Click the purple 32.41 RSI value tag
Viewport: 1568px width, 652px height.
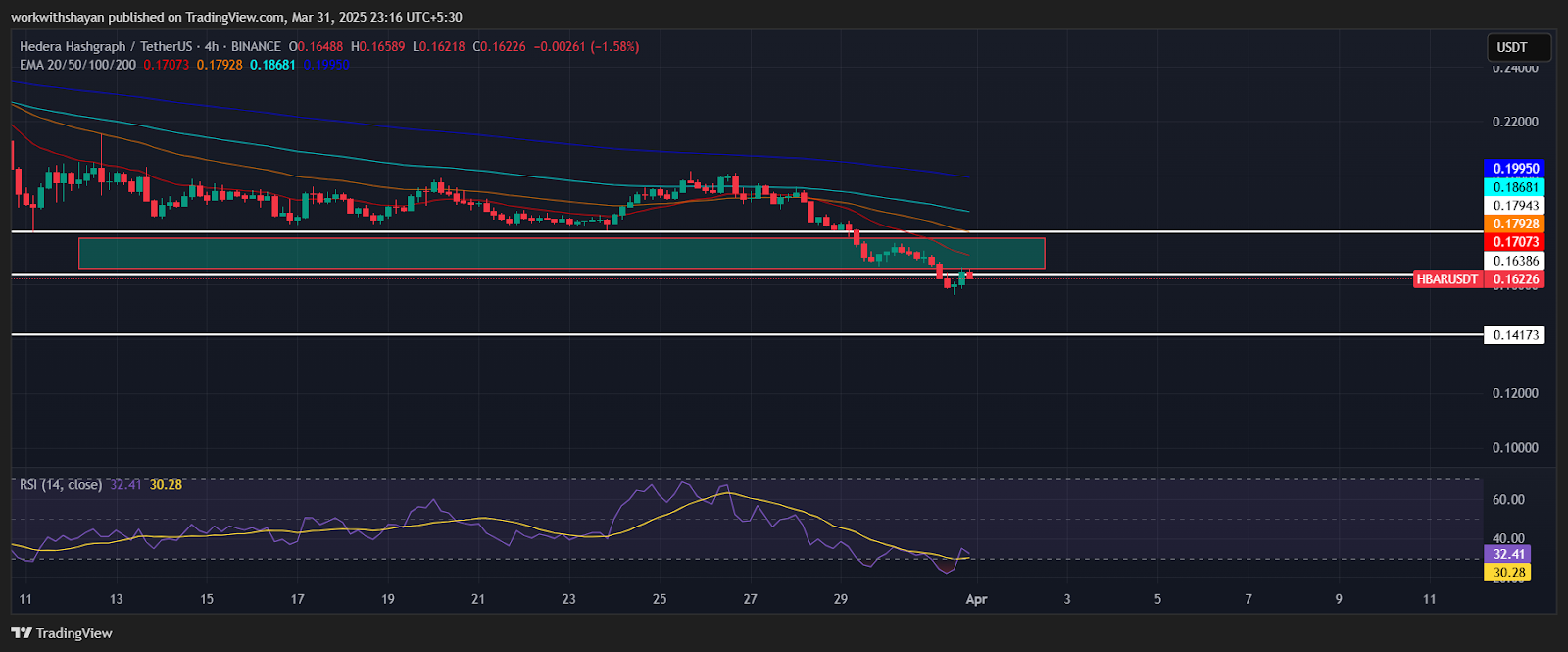(x=1508, y=554)
